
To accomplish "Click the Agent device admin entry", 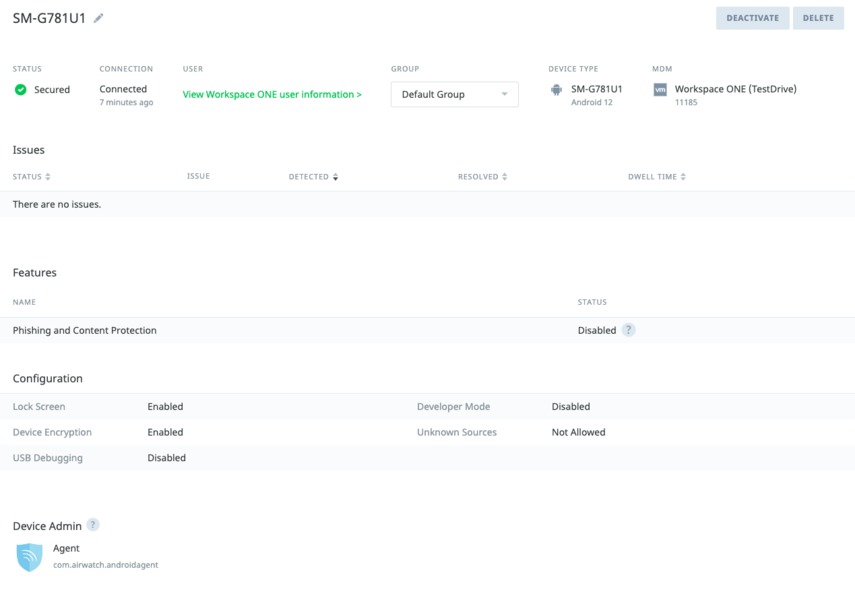I will coord(66,549).
